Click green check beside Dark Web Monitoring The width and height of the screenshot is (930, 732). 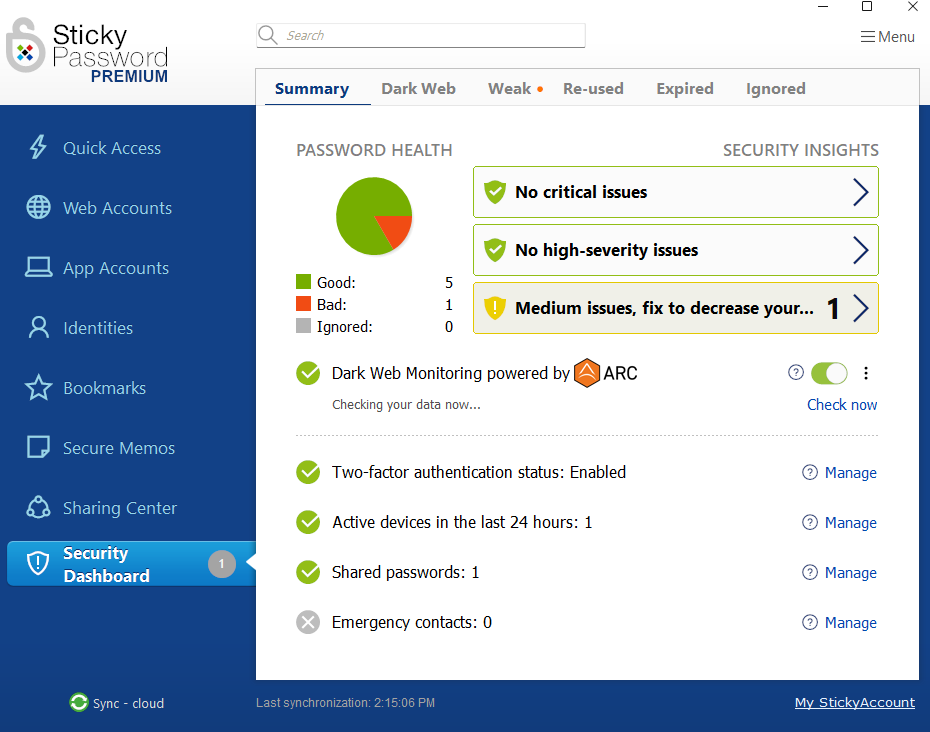click(x=308, y=373)
